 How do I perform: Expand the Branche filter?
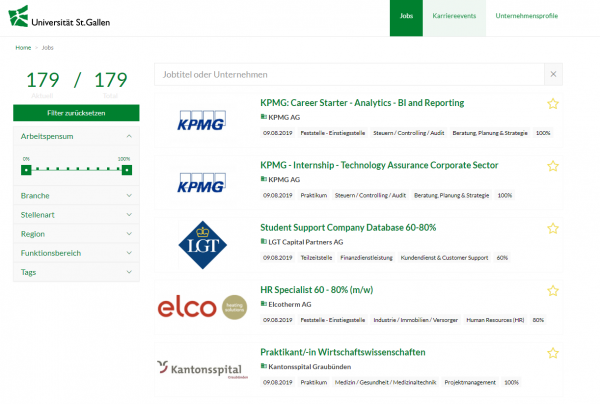pos(76,195)
